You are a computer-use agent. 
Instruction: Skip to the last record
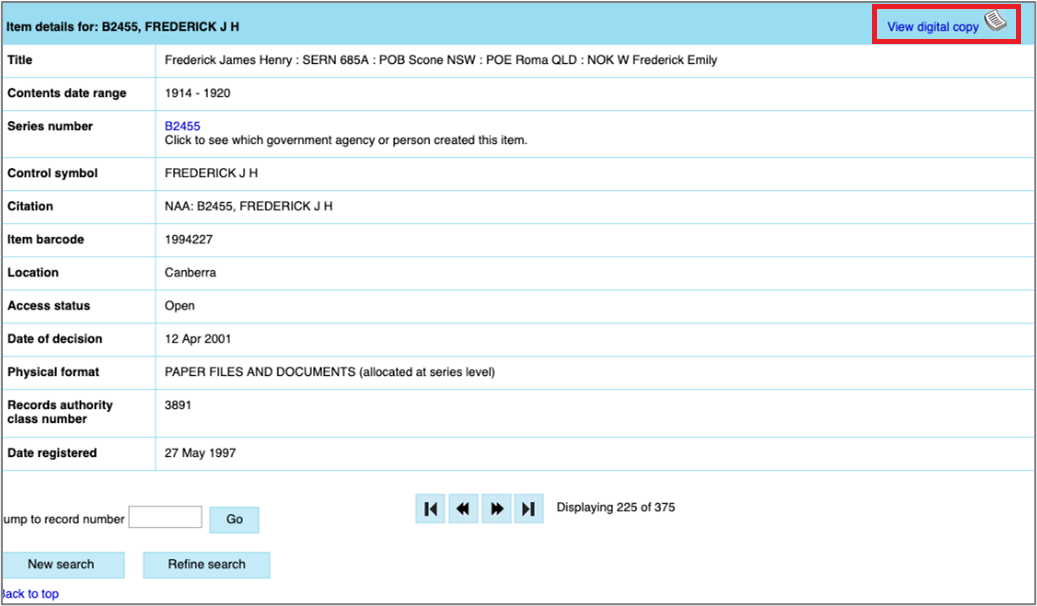tap(529, 509)
